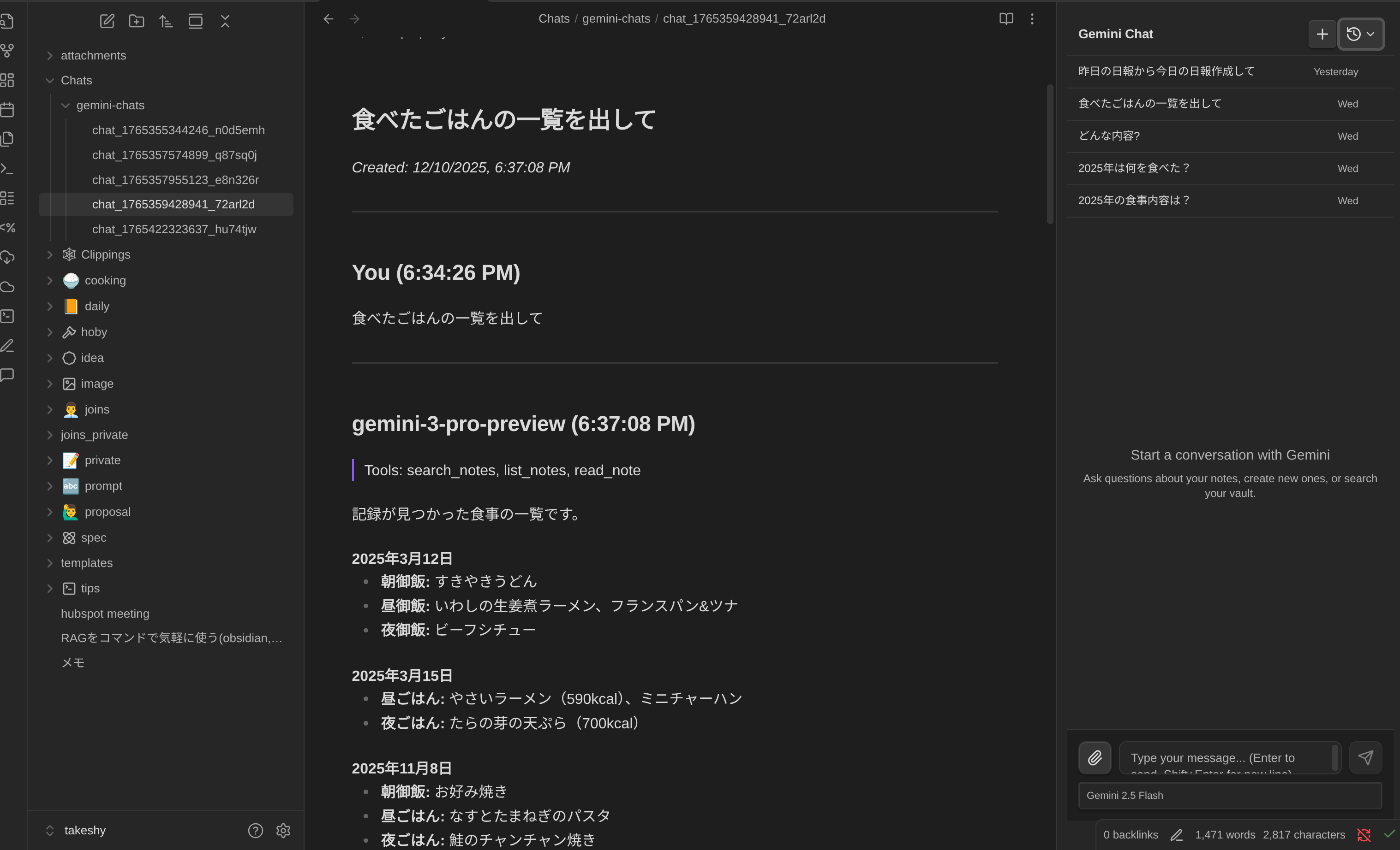Start a new Gemini chat with plus icon

[x=1322, y=33]
